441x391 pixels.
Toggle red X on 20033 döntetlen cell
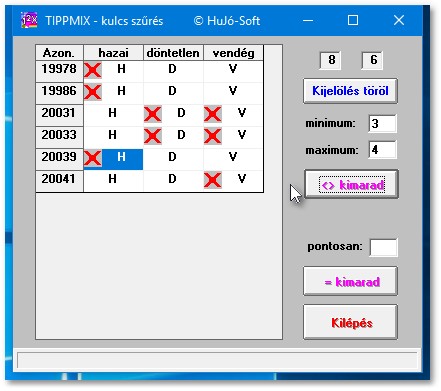click(153, 136)
